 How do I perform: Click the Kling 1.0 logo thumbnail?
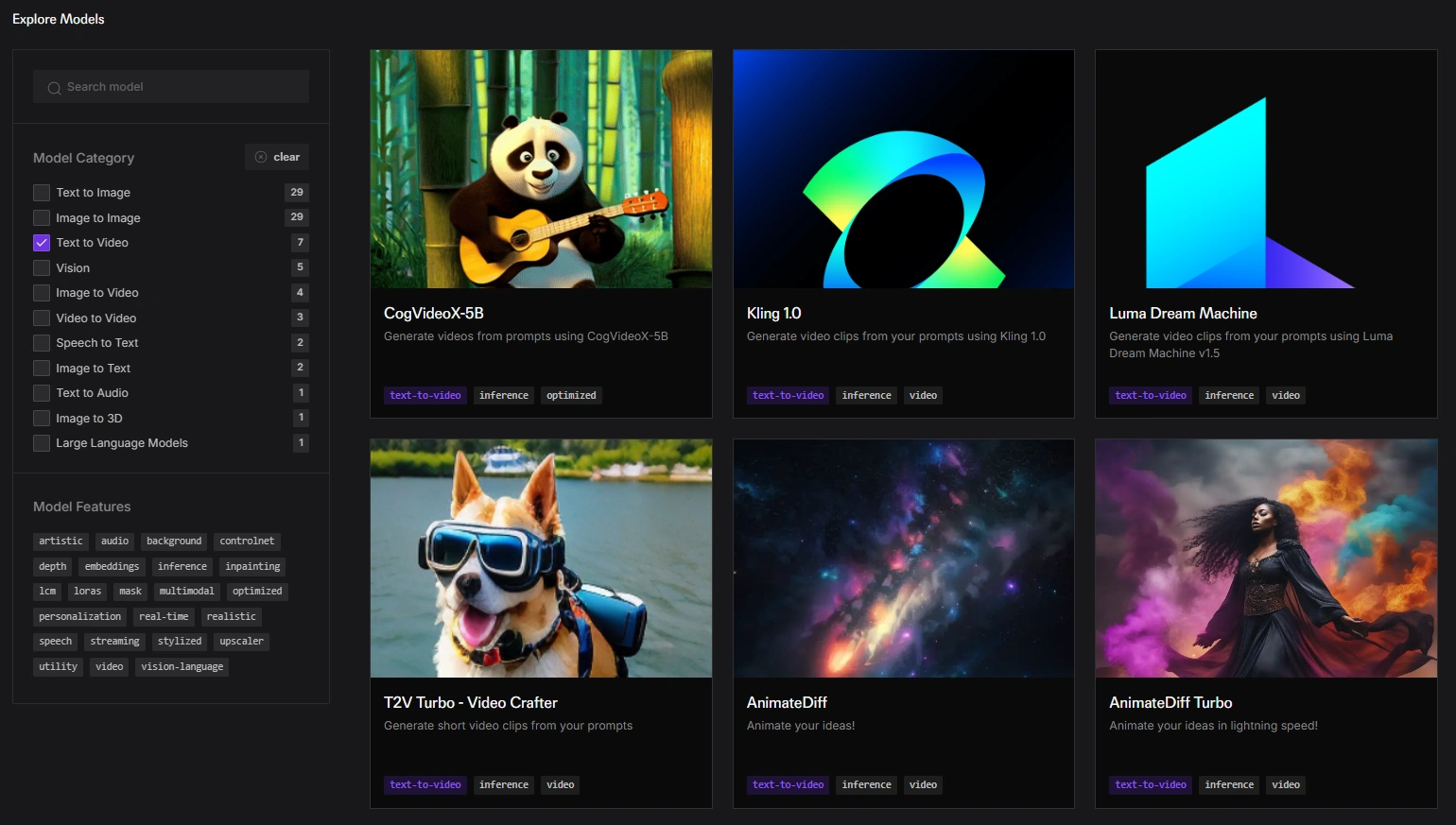tap(904, 169)
